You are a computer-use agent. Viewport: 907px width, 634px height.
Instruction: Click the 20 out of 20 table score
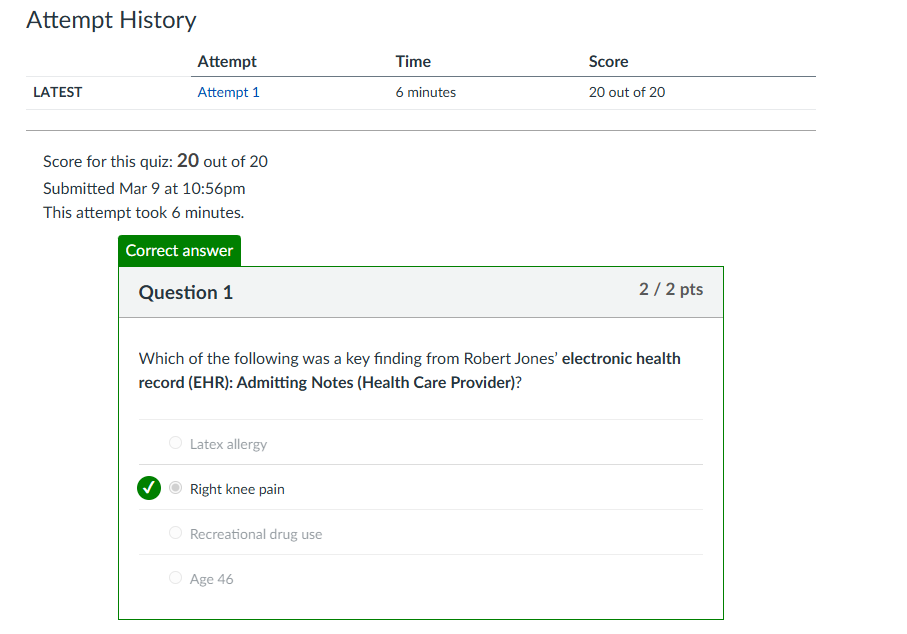pos(627,92)
